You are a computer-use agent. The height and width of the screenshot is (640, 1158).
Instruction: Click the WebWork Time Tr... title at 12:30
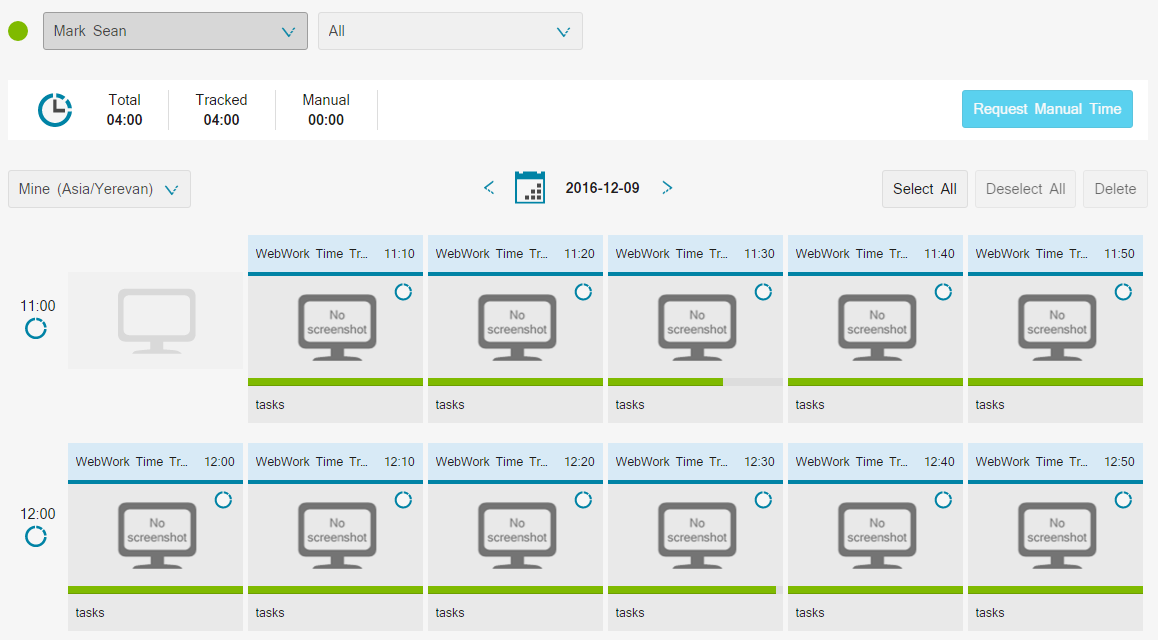[x=671, y=462]
